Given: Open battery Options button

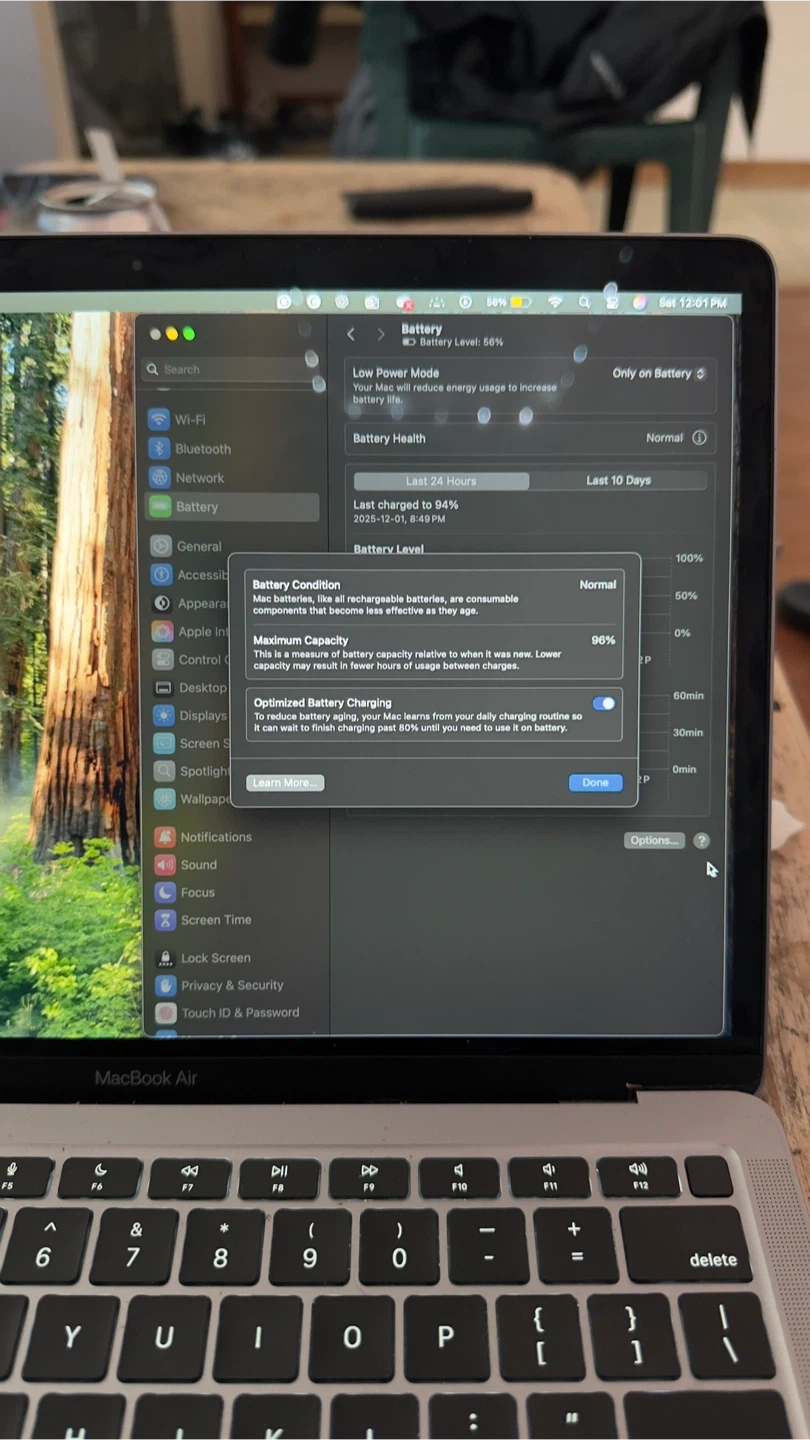Looking at the screenshot, I should tap(654, 840).
